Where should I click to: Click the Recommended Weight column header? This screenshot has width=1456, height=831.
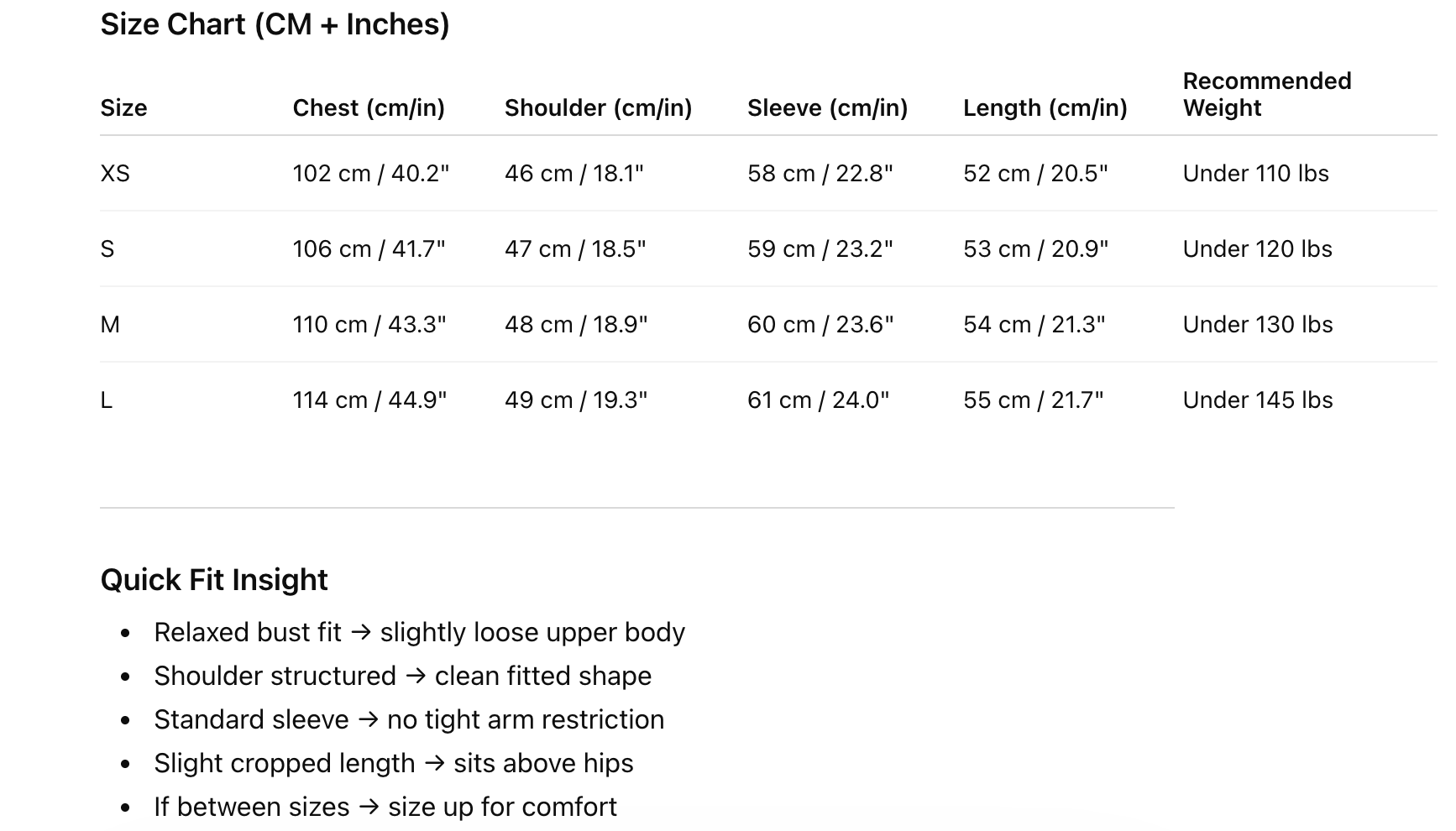1267,94
